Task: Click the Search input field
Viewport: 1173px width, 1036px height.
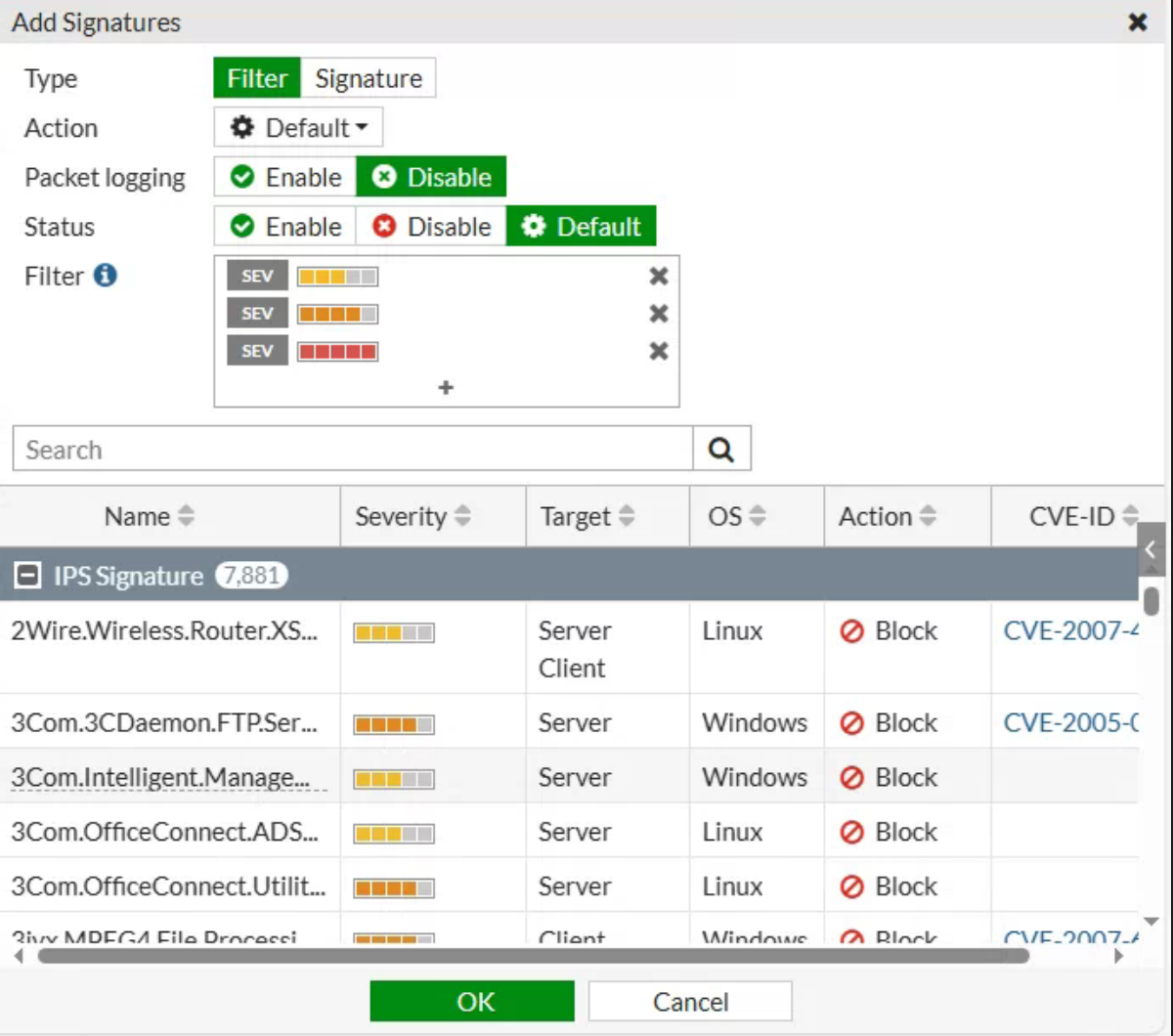Action: point(352,450)
